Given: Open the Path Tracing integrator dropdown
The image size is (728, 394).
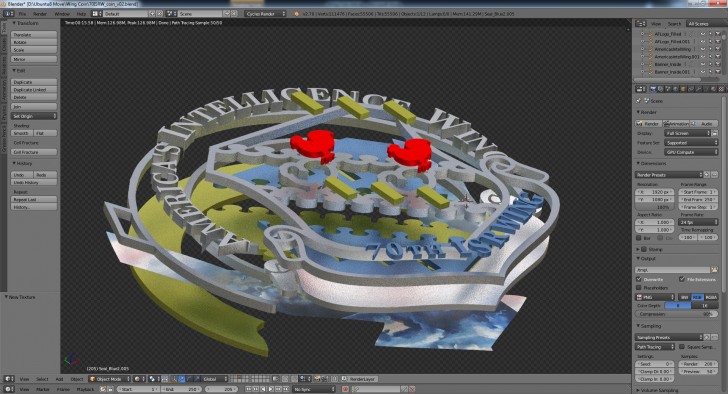Looking at the screenshot, I should click(x=655, y=347).
